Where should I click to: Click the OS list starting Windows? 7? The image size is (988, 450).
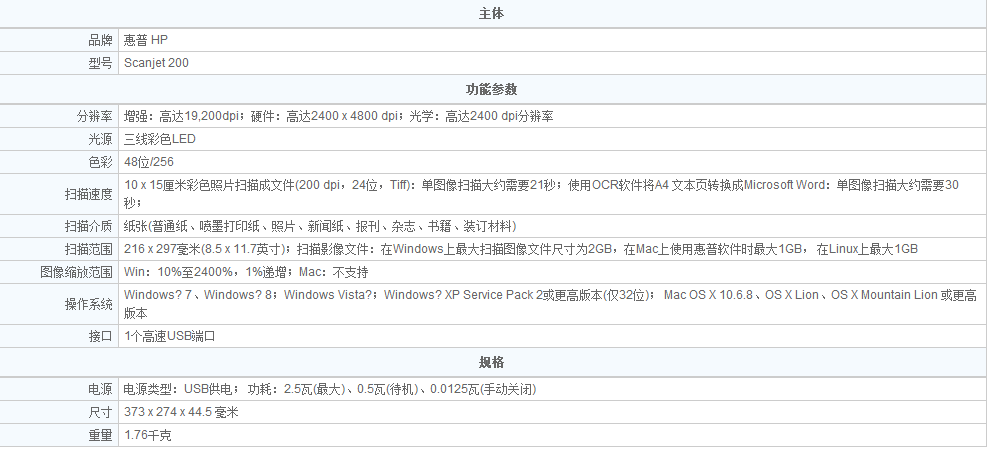pyautogui.click(x=550, y=304)
